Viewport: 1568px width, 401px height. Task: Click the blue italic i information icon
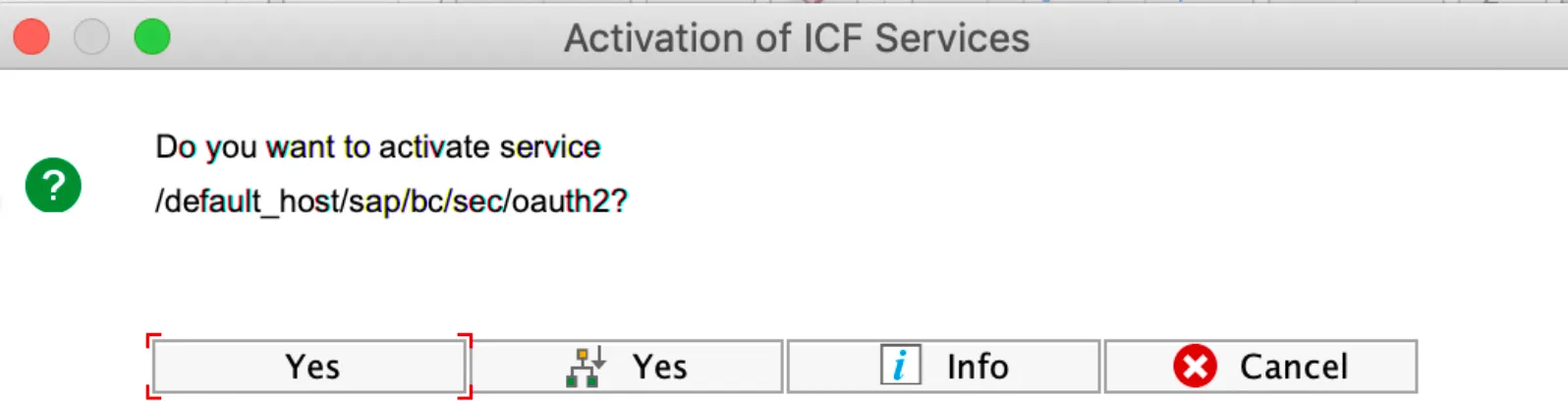click(900, 367)
